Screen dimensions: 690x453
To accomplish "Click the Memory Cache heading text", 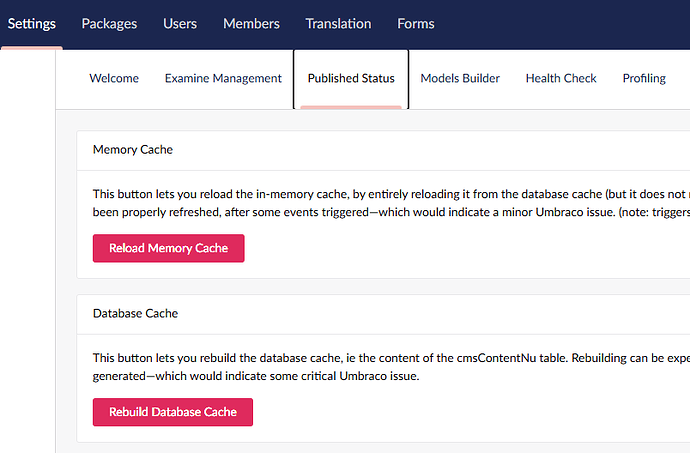I will (133, 150).
